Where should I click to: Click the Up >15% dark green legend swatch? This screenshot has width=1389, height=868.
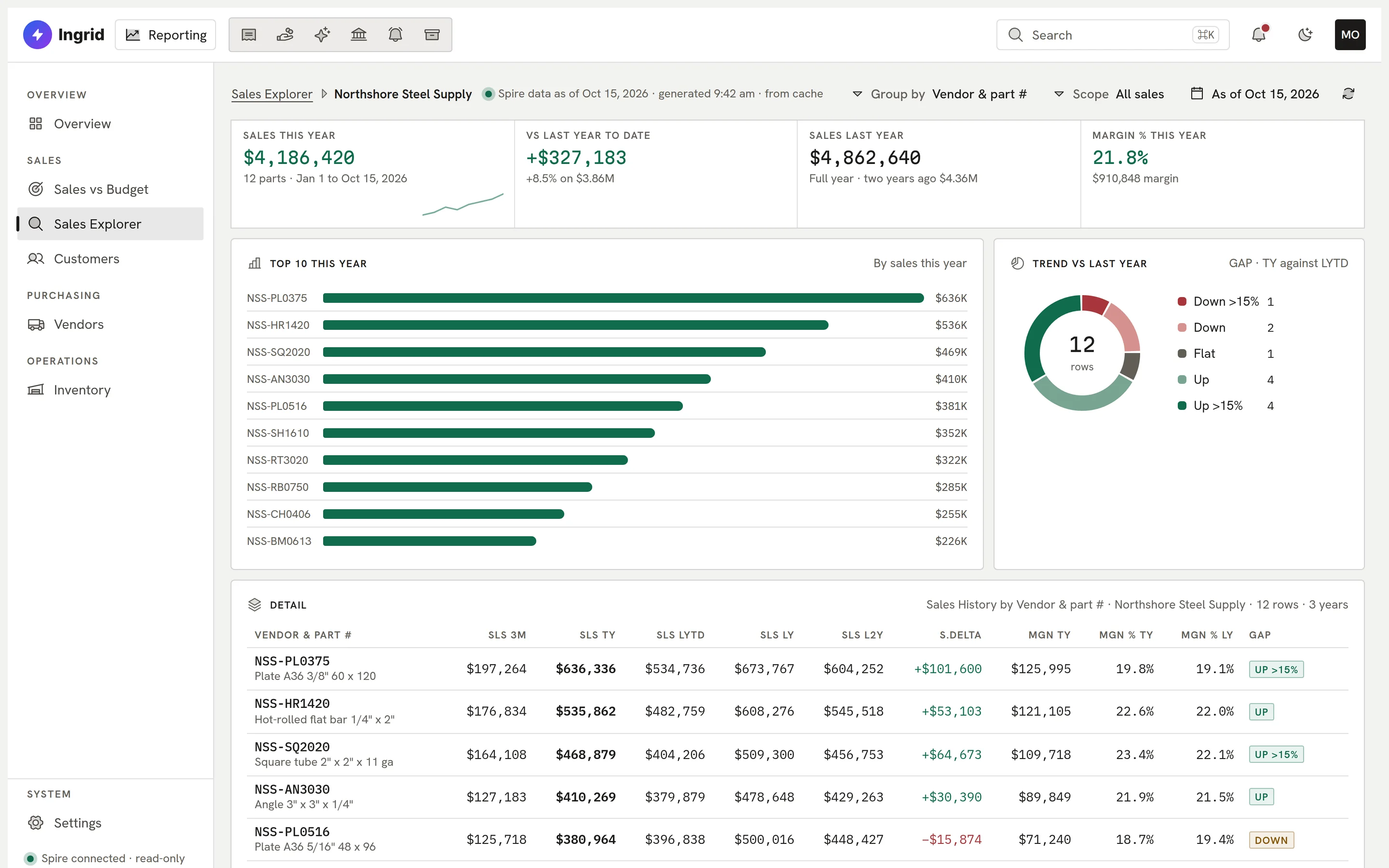(x=1182, y=406)
